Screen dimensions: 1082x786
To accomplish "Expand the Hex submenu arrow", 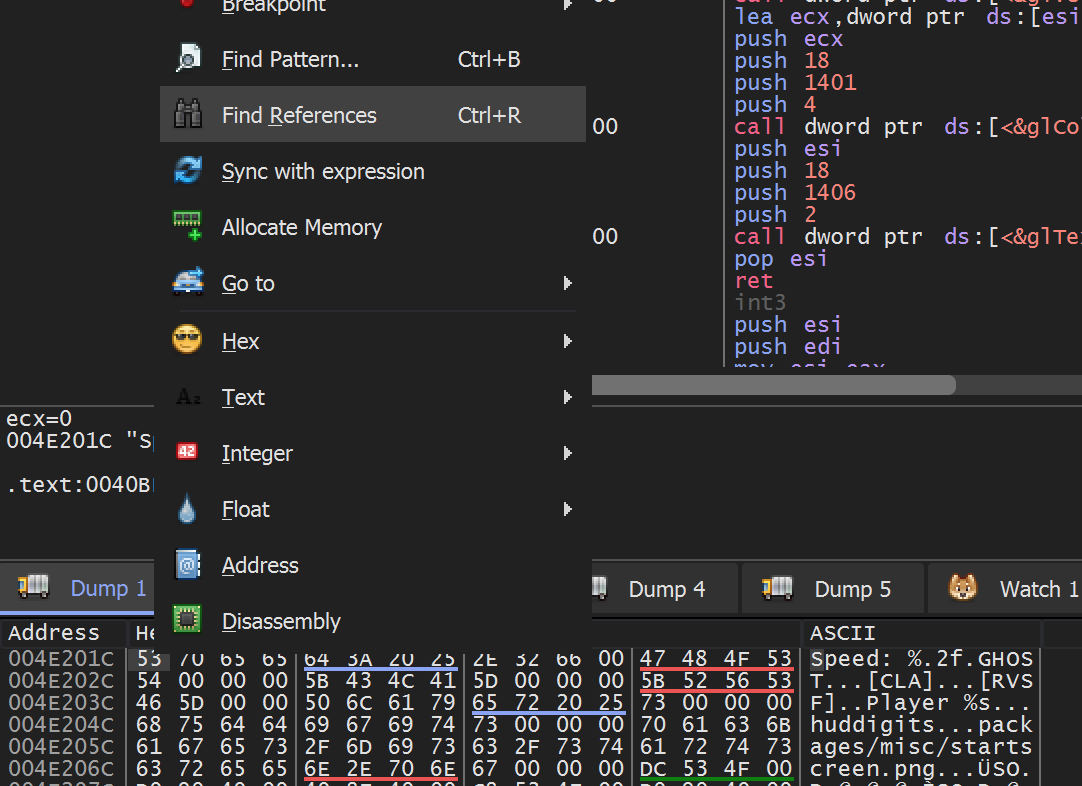I will point(567,341).
